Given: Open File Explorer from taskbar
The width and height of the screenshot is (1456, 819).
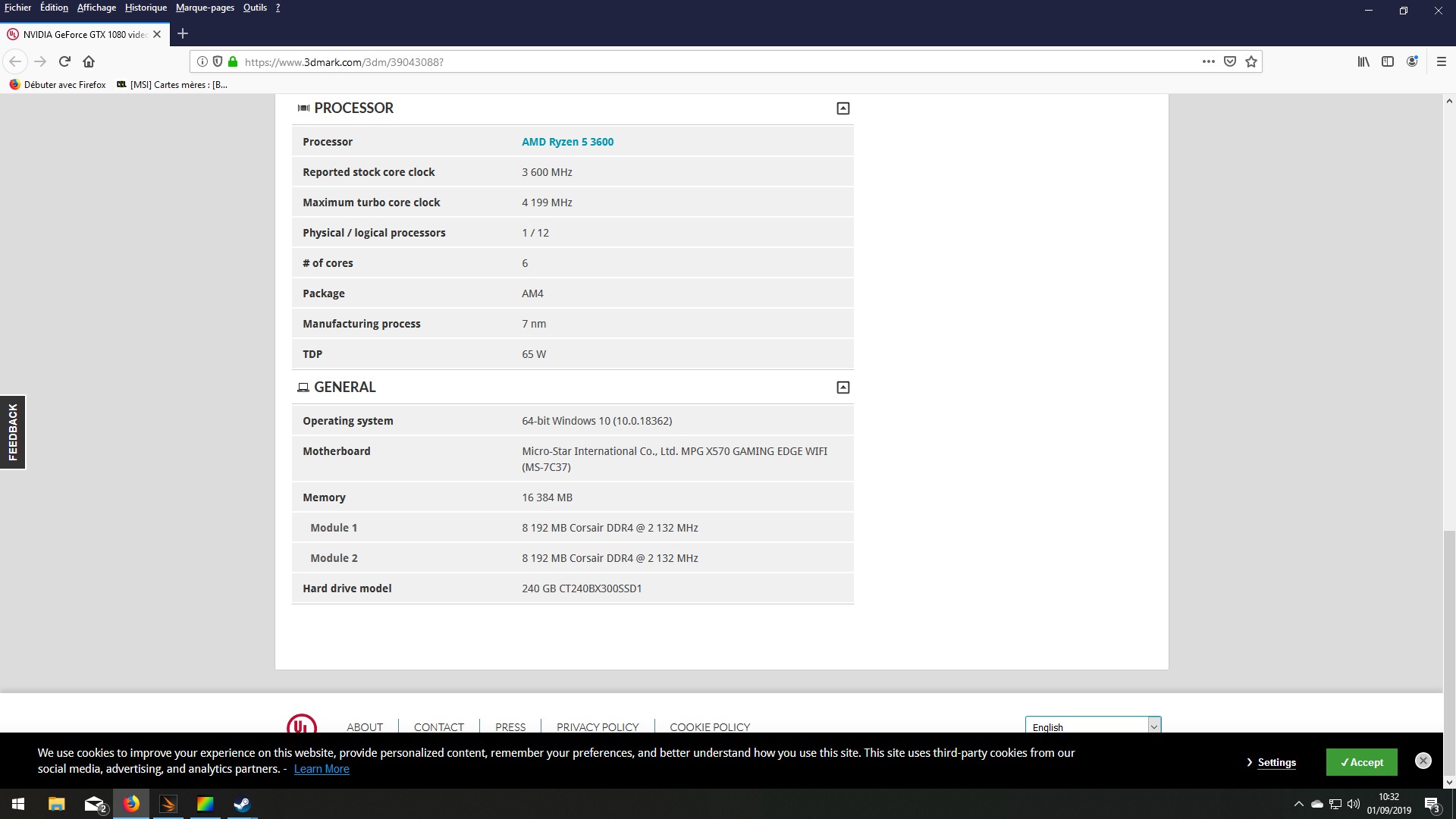Looking at the screenshot, I should pos(57,804).
